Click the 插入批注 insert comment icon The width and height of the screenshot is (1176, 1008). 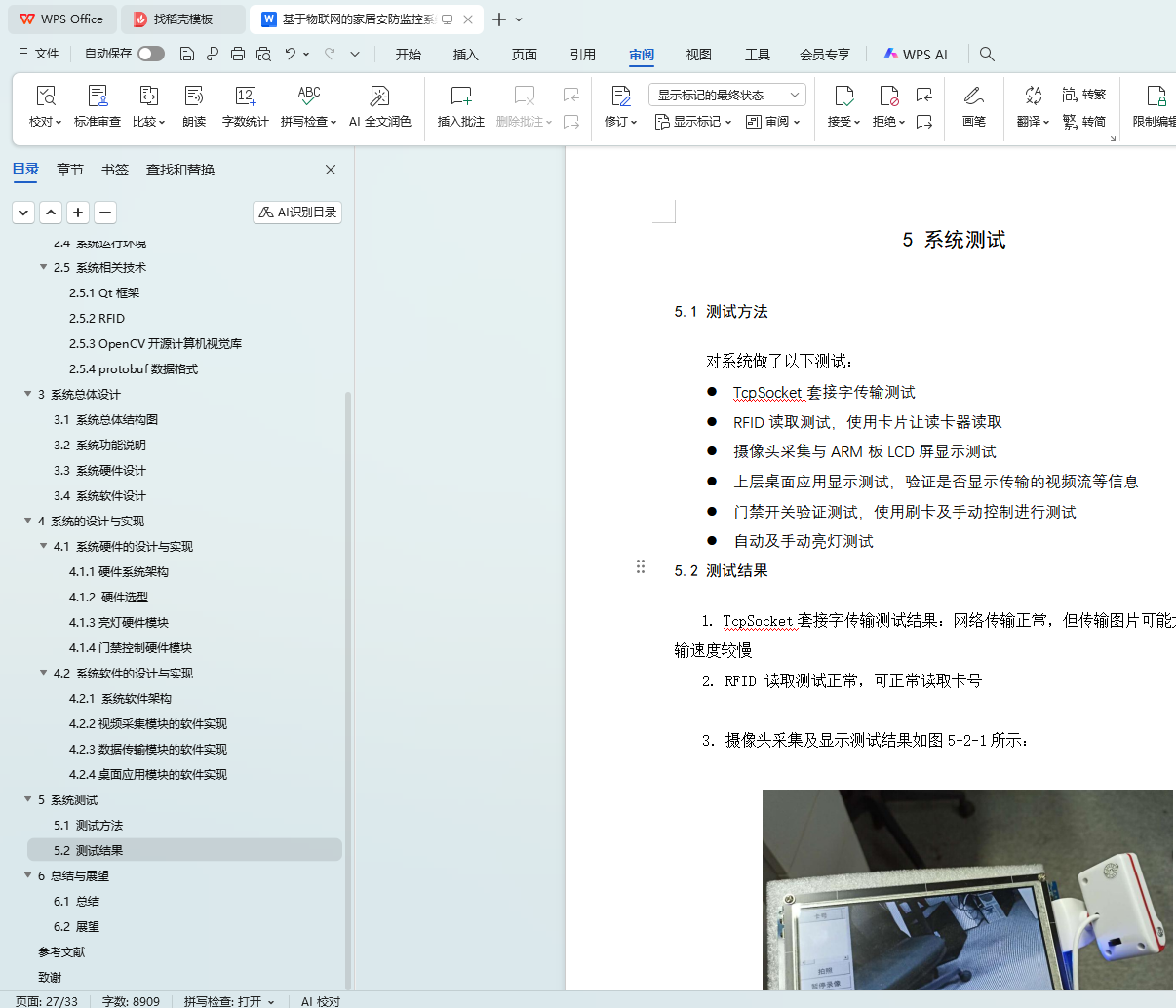click(460, 105)
